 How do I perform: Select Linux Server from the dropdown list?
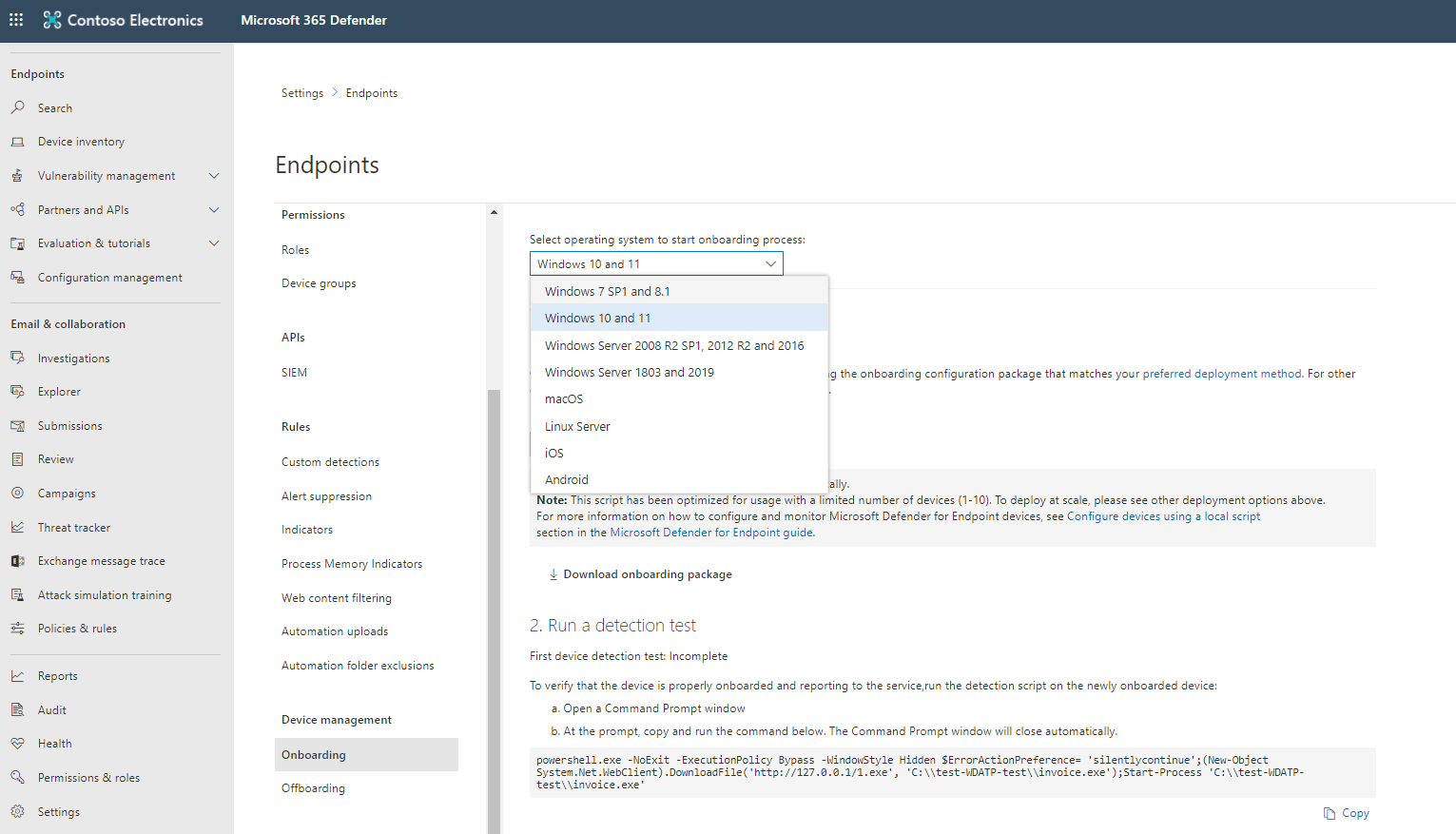679,426
